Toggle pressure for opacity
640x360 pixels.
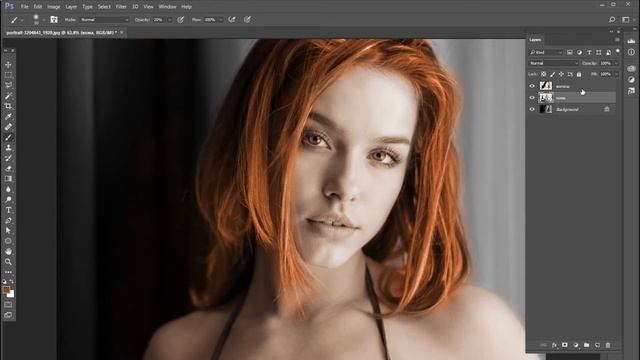(x=180, y=20)
